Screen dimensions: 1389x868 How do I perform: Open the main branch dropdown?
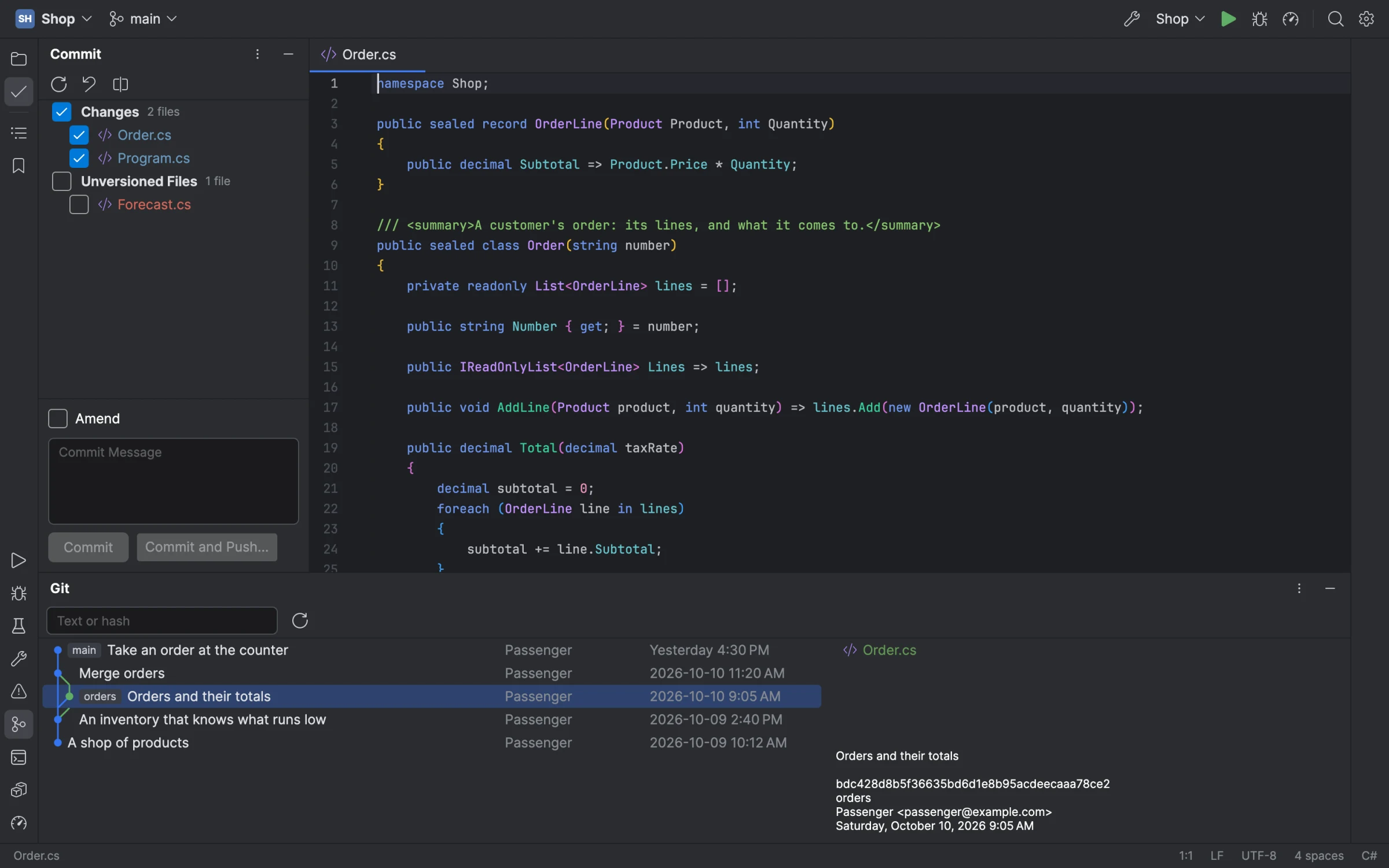click(x=143, y=19)
